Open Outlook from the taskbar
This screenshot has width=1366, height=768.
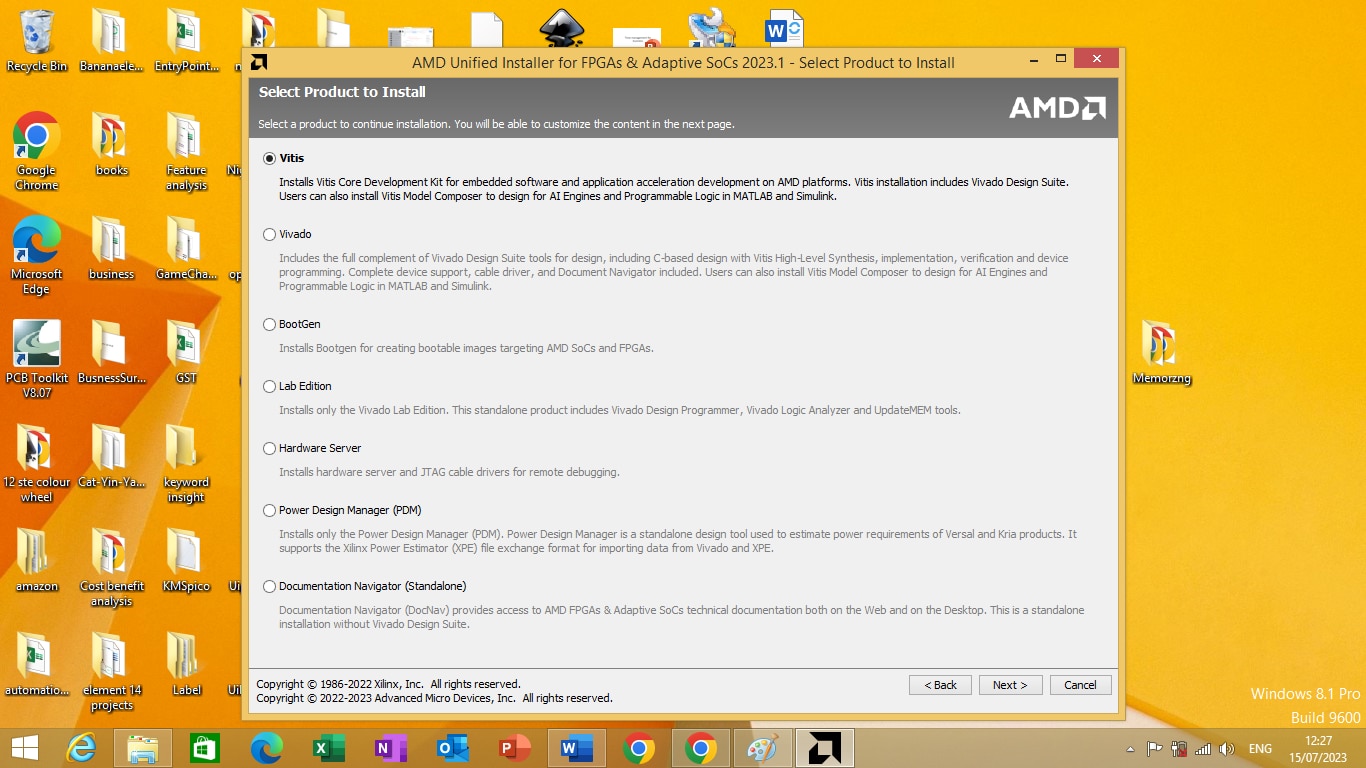tap(453, 748)
